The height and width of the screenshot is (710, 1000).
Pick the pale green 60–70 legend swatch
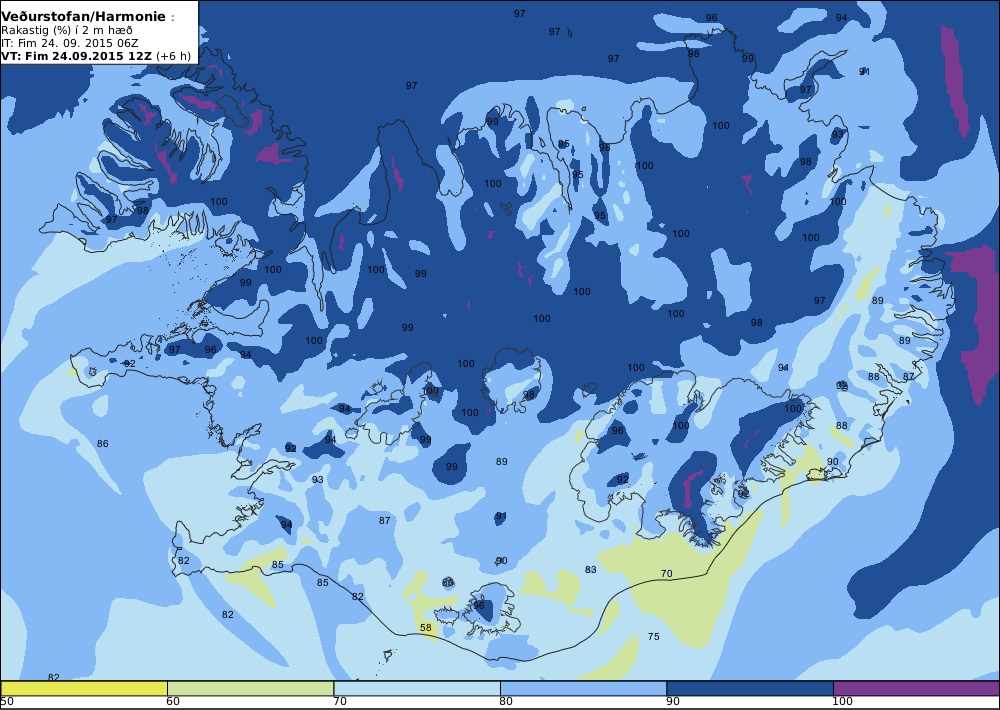tap(250, 688)
